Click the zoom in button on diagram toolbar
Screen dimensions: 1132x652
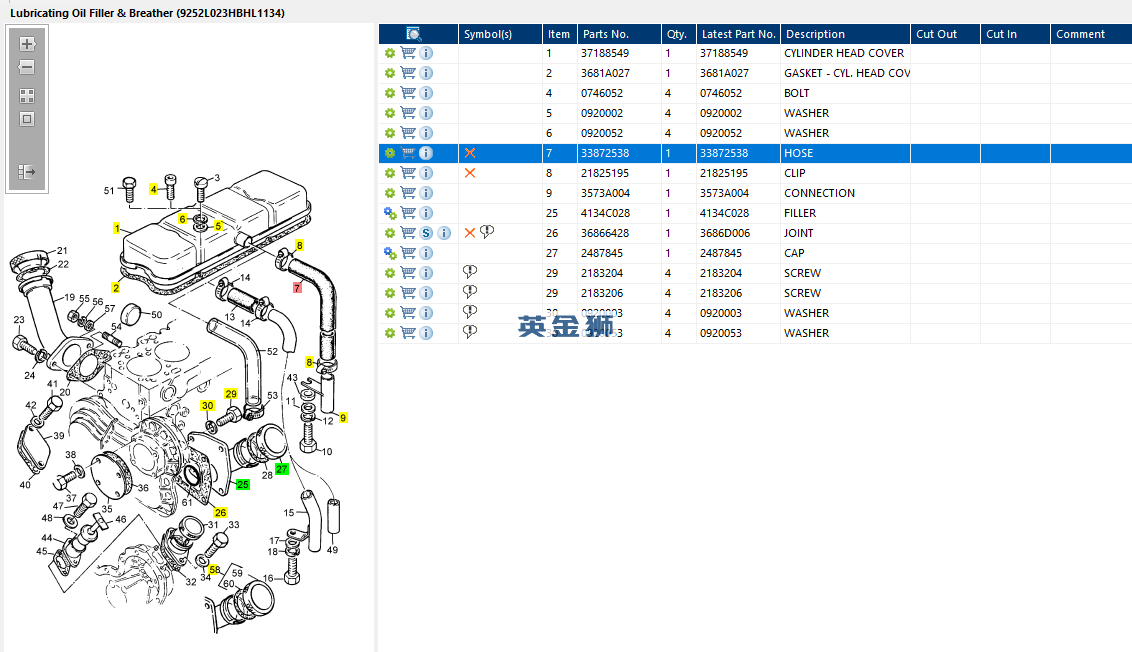point(27,44)
